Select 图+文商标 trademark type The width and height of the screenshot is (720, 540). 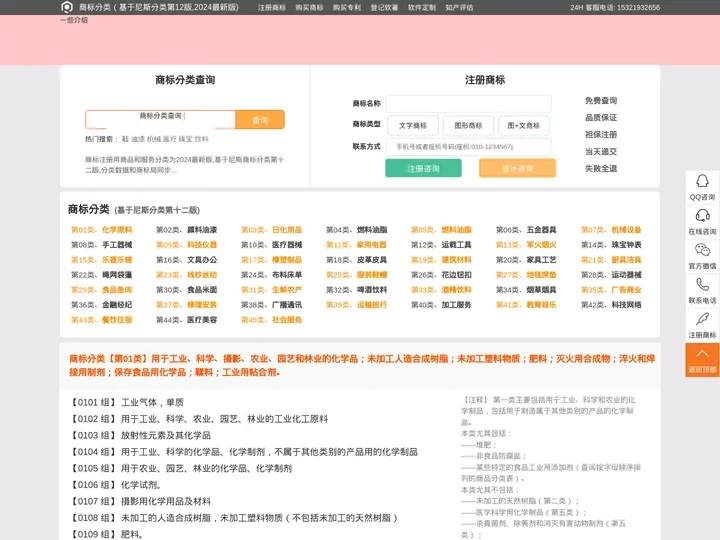[x=524, y=125]
